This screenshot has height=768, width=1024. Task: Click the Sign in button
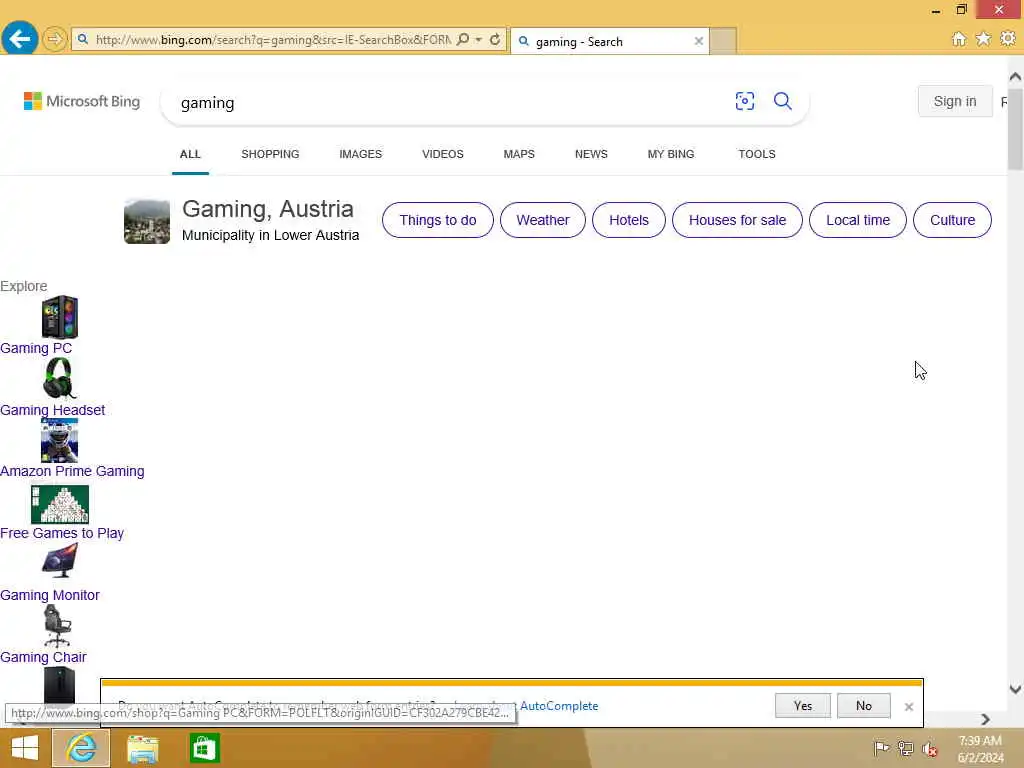[955, 101]
